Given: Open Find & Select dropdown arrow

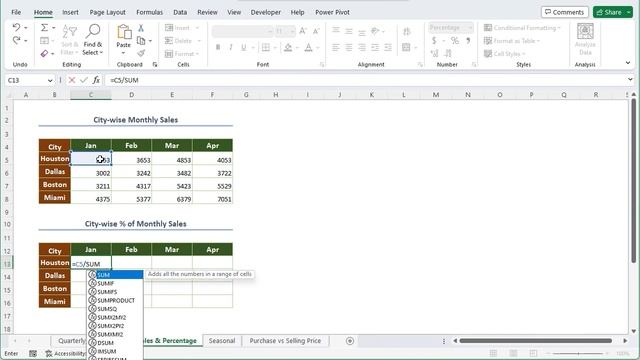Looking at the screenshot, I should point(101,53).
